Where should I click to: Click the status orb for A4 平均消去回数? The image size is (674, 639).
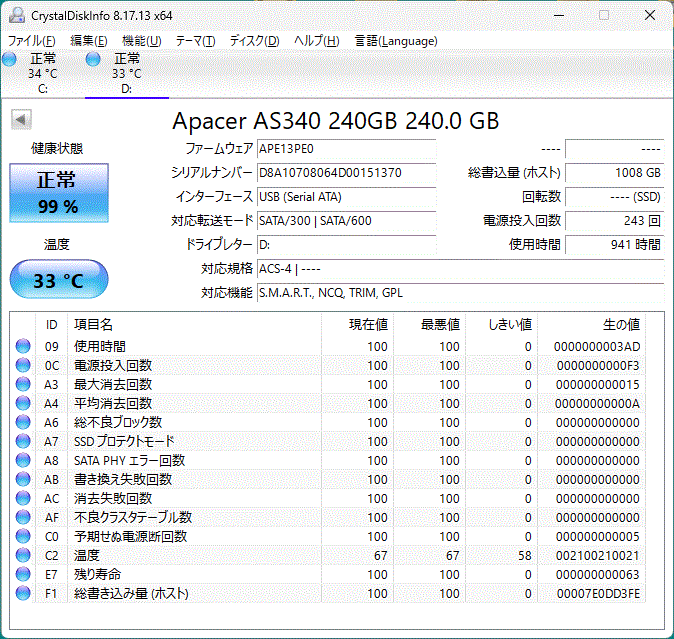coord(23,403)
